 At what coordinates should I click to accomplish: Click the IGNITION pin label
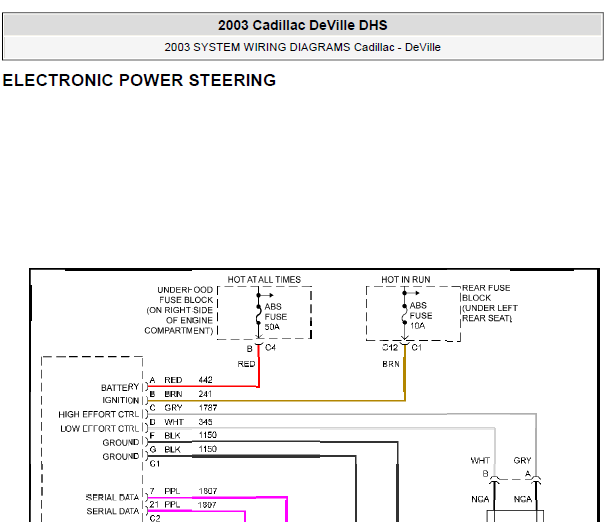pos(120,400)
